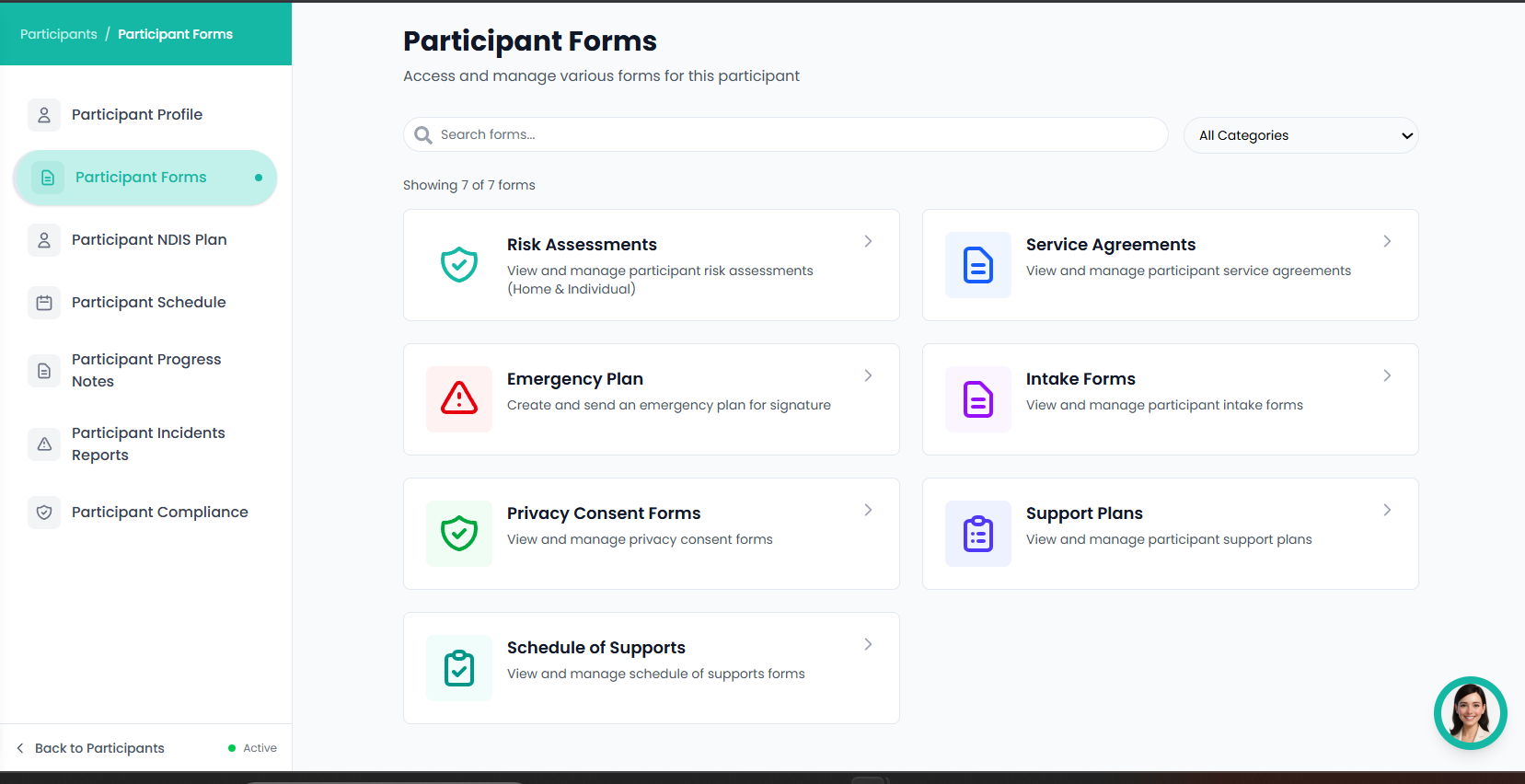Click the Participant Compliance shield icon

pyautogui.click(x=43, y=512)
